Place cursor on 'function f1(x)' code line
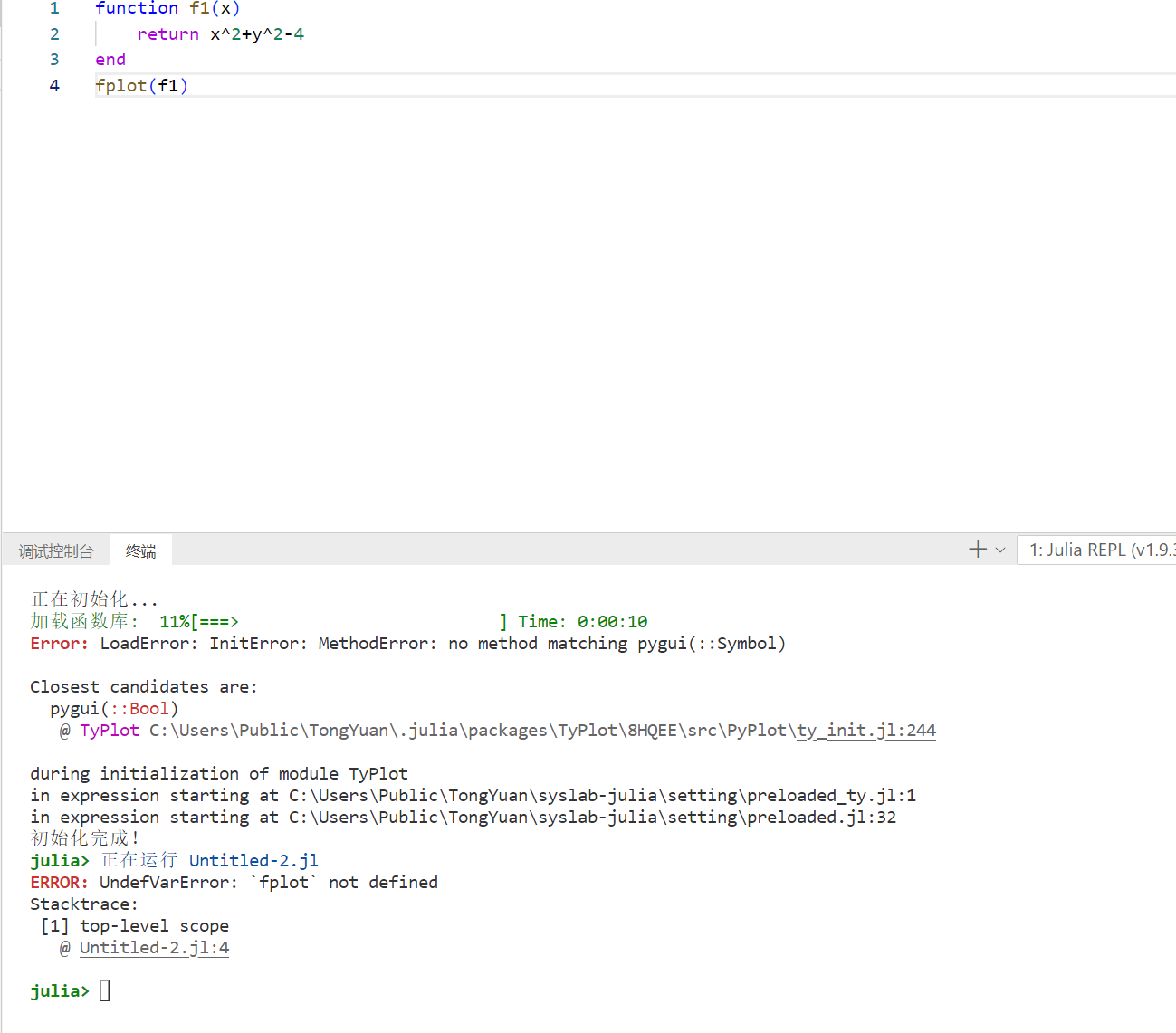Image resolution: width=1176 pixels, height=1033 pixels. pyautogui.click(x=167, y=8)
